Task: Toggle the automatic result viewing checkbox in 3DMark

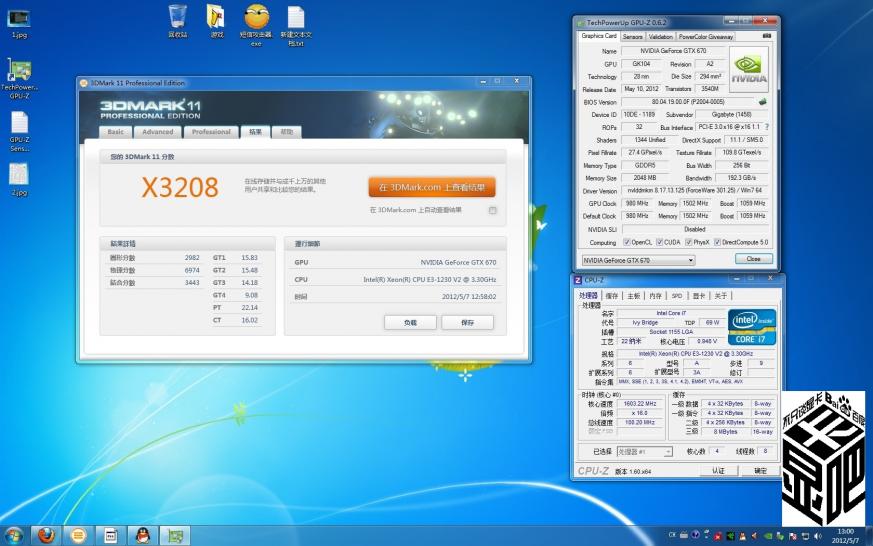Action: 493,210
